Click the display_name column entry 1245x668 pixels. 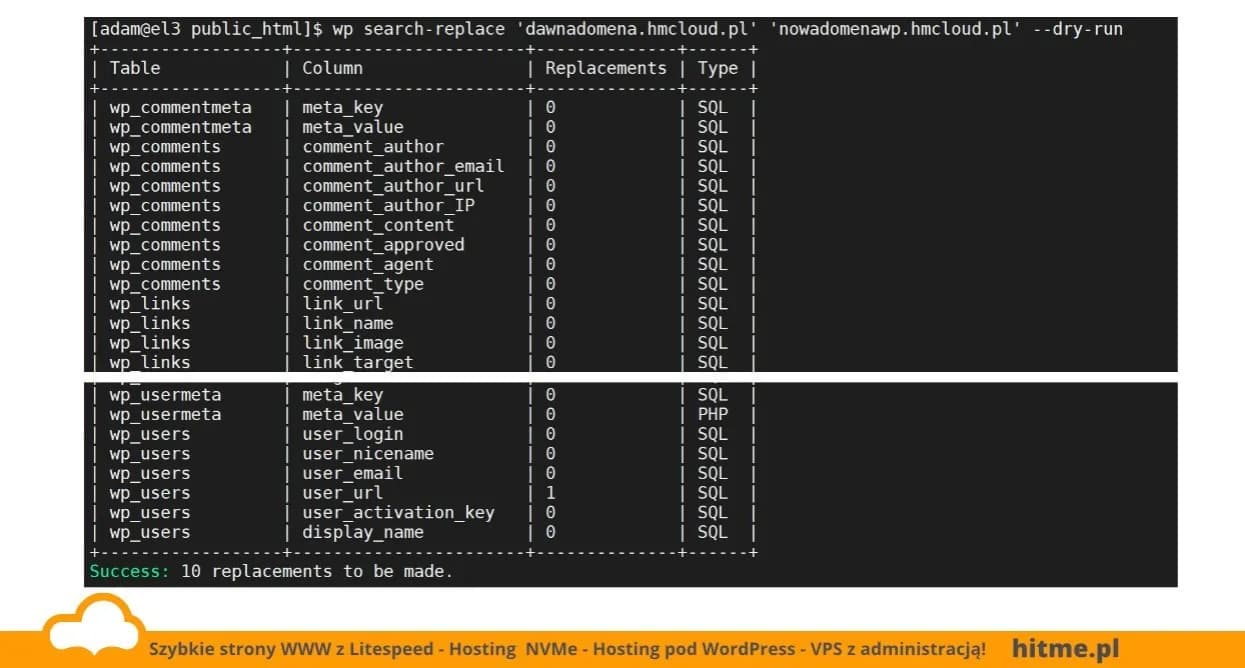(362, 532)
